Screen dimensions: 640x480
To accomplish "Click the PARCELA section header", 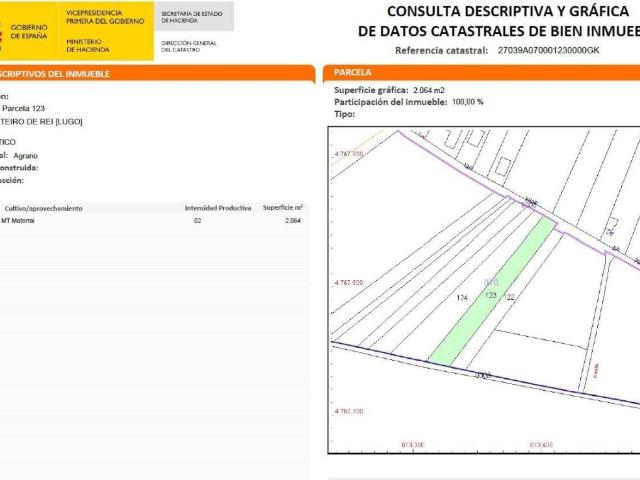I will [352, 73].
